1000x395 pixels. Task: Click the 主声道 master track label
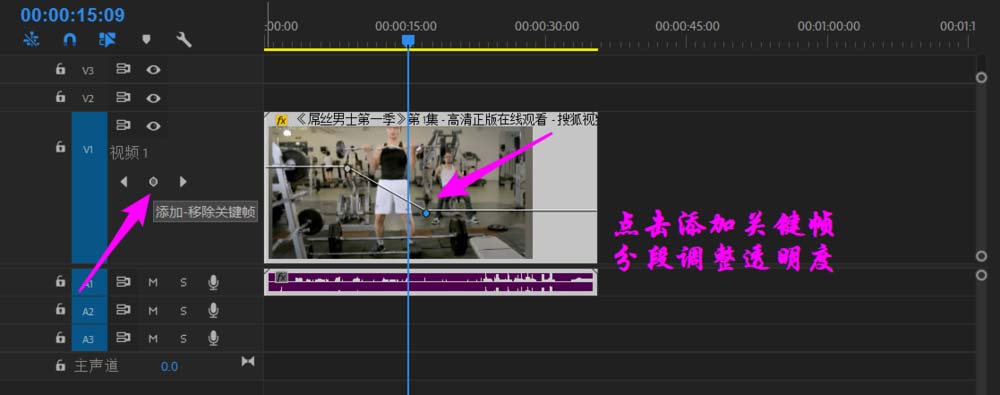pyautogui.click(x=96, y=366)
